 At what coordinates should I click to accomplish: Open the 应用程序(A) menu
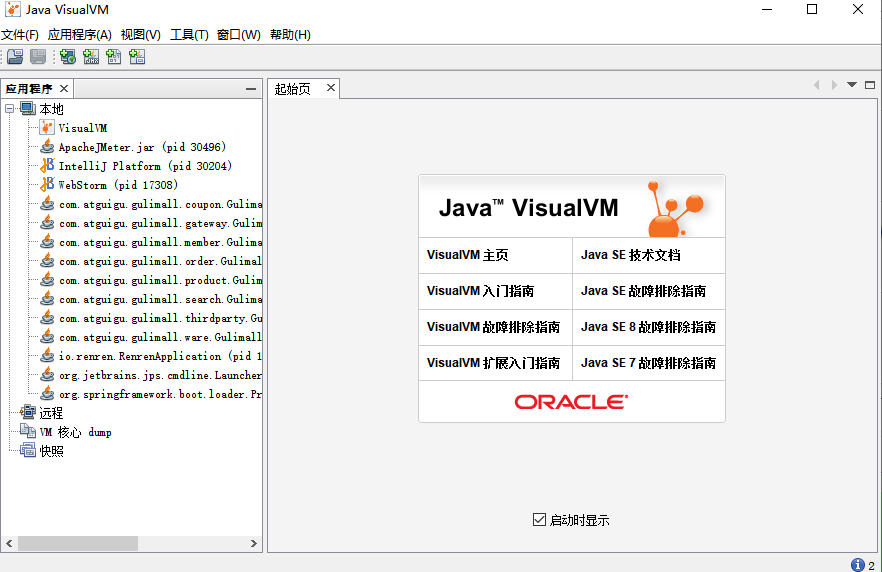79,35
